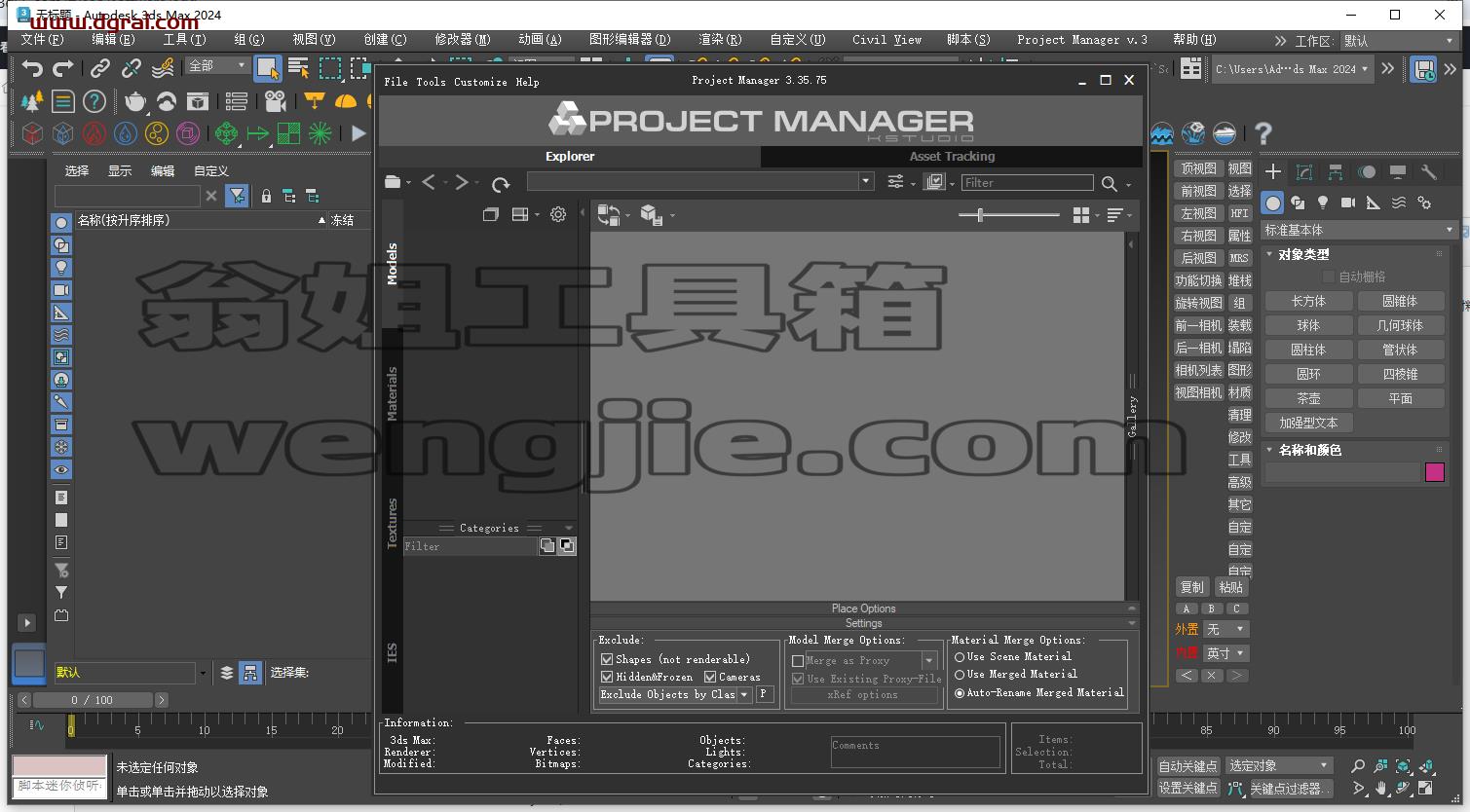This screenshot has width=1470, height=812.
Task: Open Project Manager Tools menu
Action: coord(431,82)
